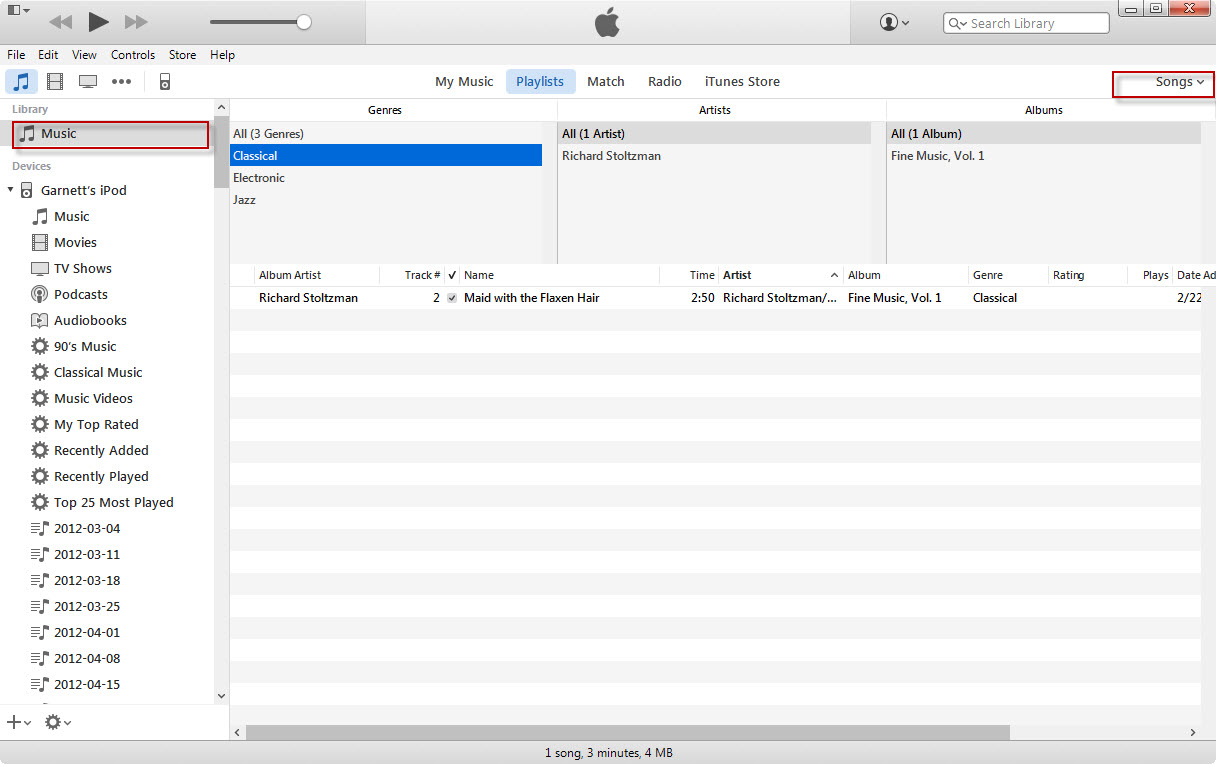The height and width of the screenshot is (764, 1216).
Task: Click the sidebar scroll down arrow
Action: click(x=221, y=696)
